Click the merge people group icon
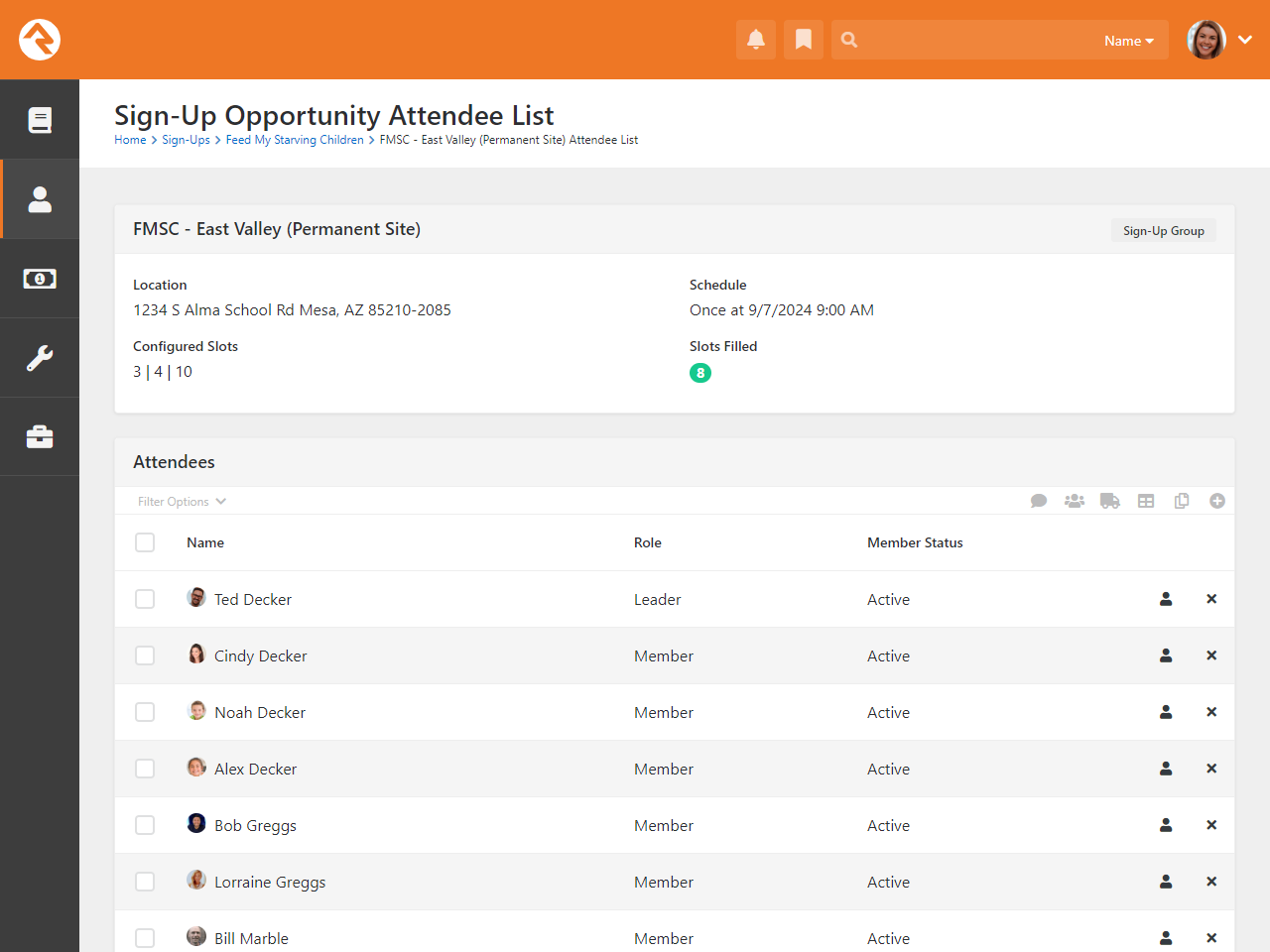Screen dimensions: 1270x952 (1075, 501)
